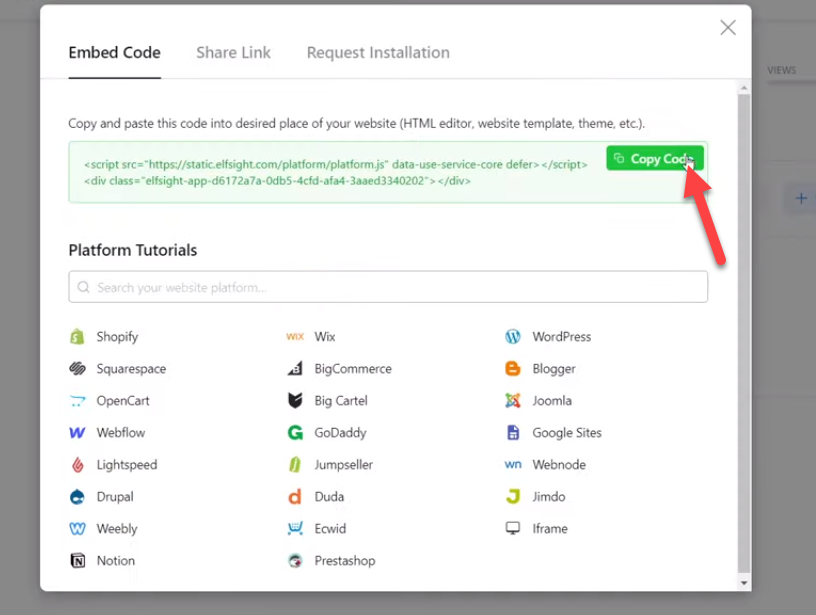
Task: Open the Notion tutorial link
Action: point(116,560)
